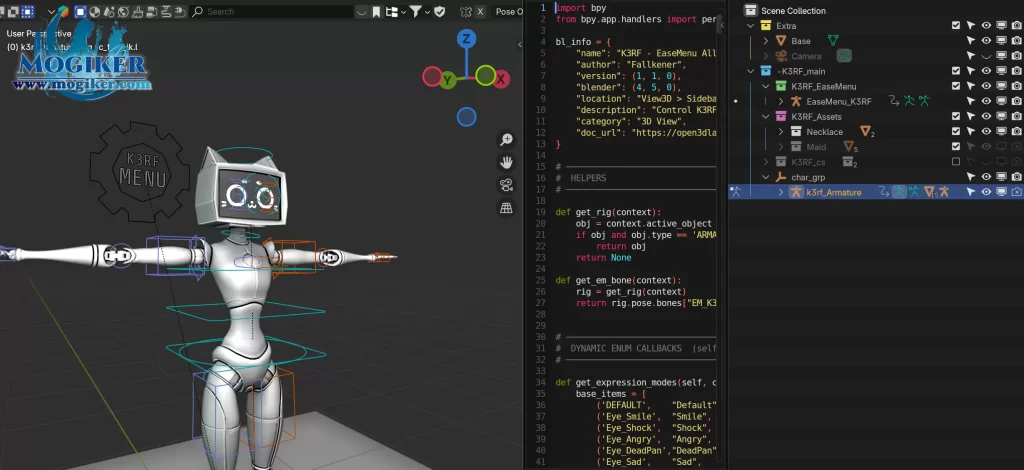Screen dimensions: 1024x470
Task: Expand the k3rf_Armature object
Action: (781, 192)
